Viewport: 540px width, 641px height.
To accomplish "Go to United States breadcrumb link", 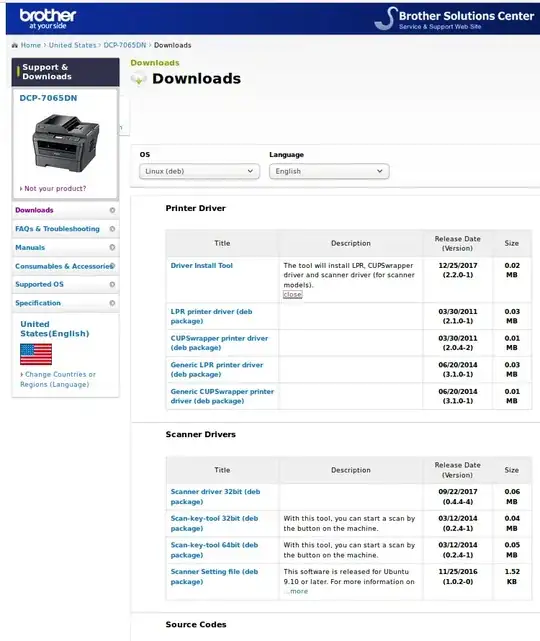I will [x=72, y=45].
